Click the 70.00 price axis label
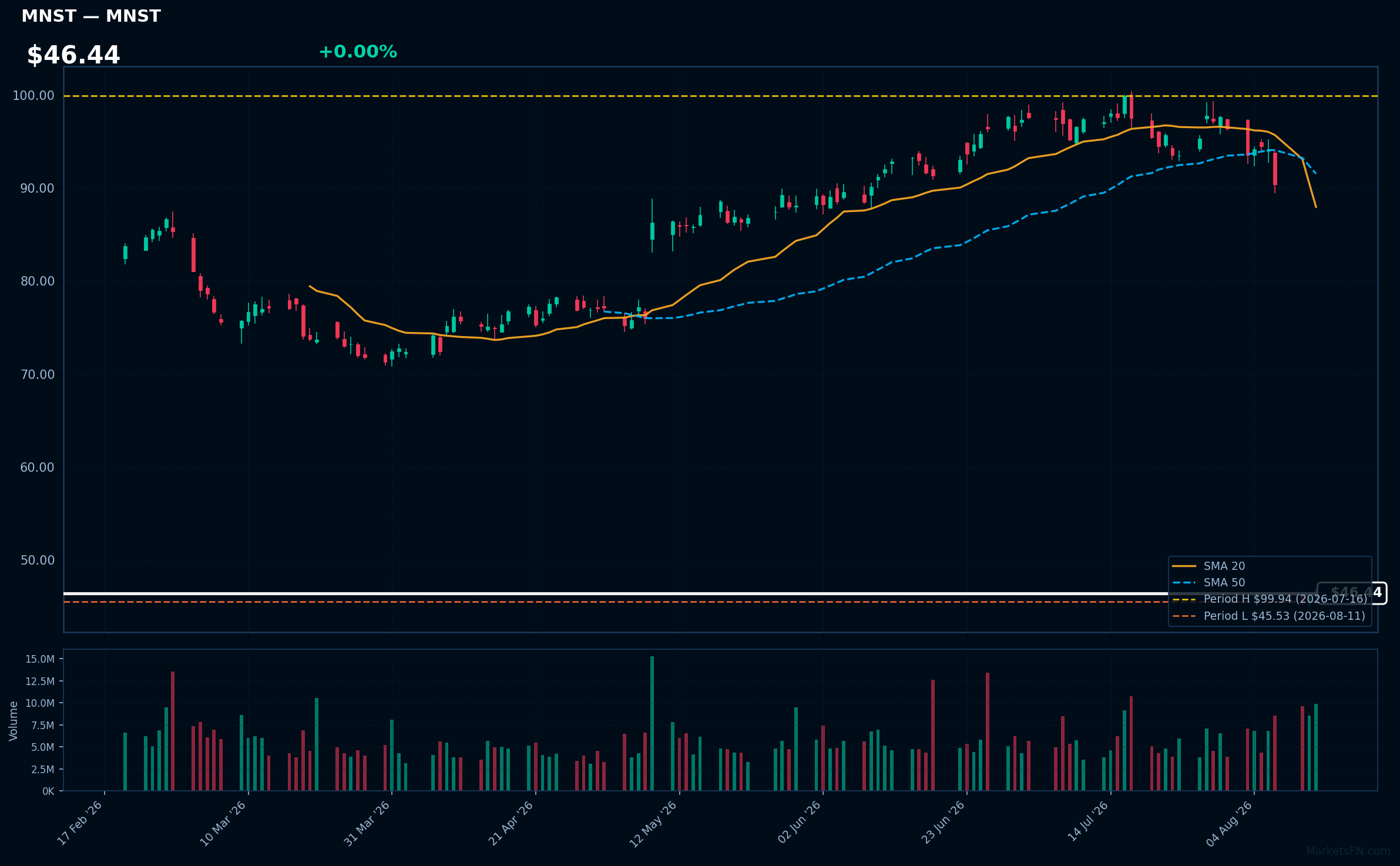Screen dimensions: 1400x866 click(37, 375)
